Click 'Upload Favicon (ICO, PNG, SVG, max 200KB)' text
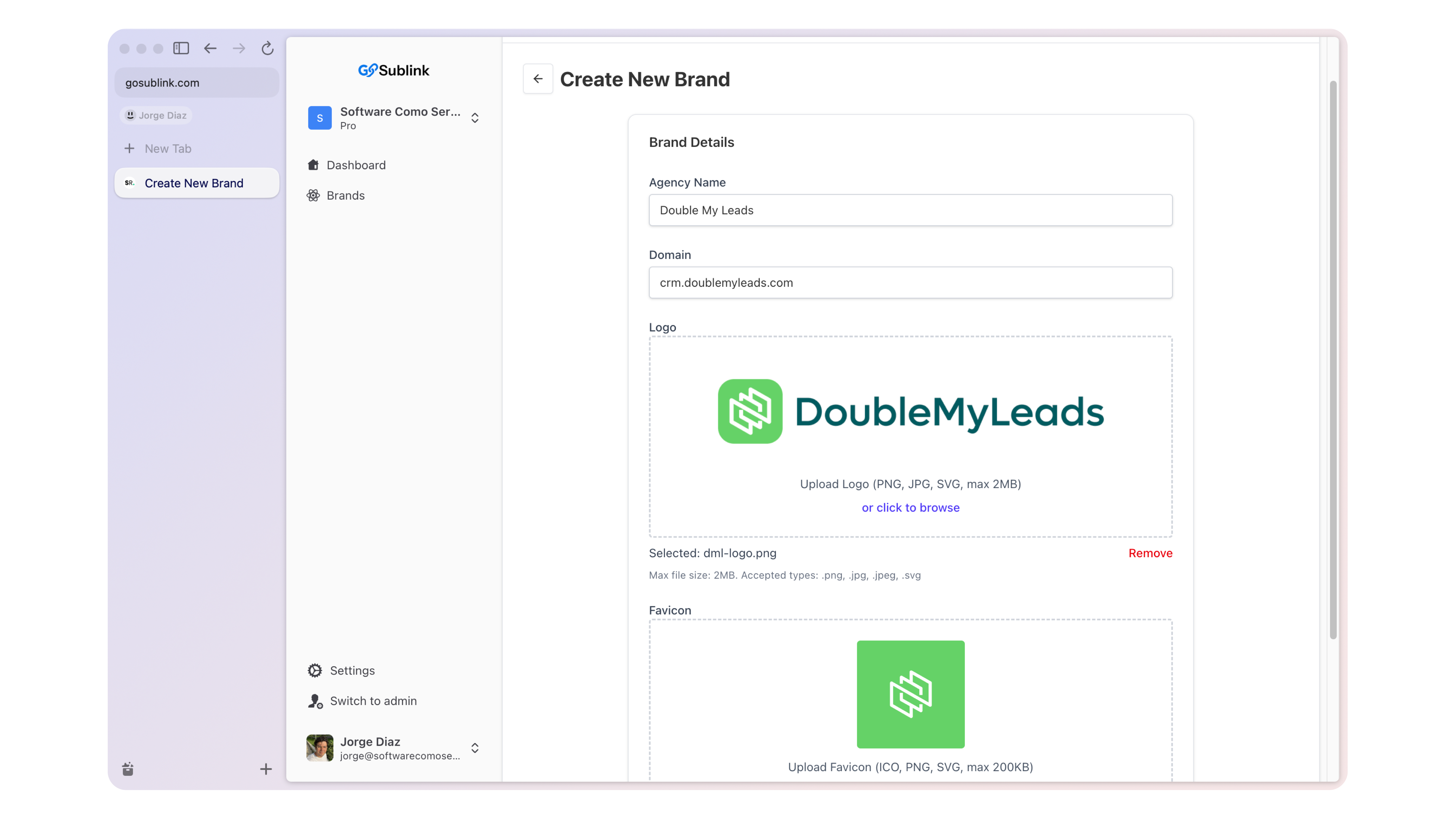The image size is (1456, 819). point(911,767)
